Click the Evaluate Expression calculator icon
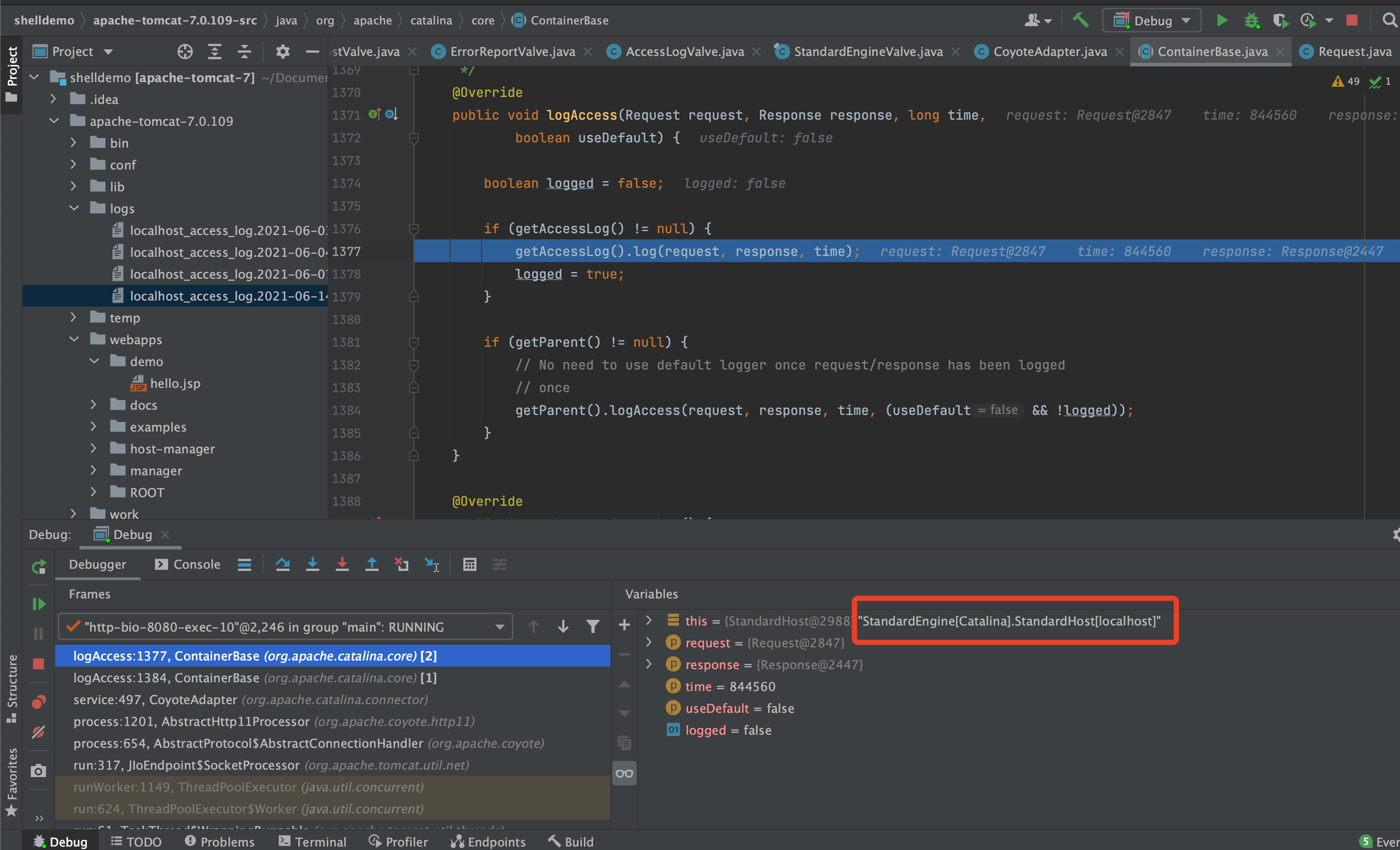This screenshot has height=850, width=1400. [x=469, y=564]
